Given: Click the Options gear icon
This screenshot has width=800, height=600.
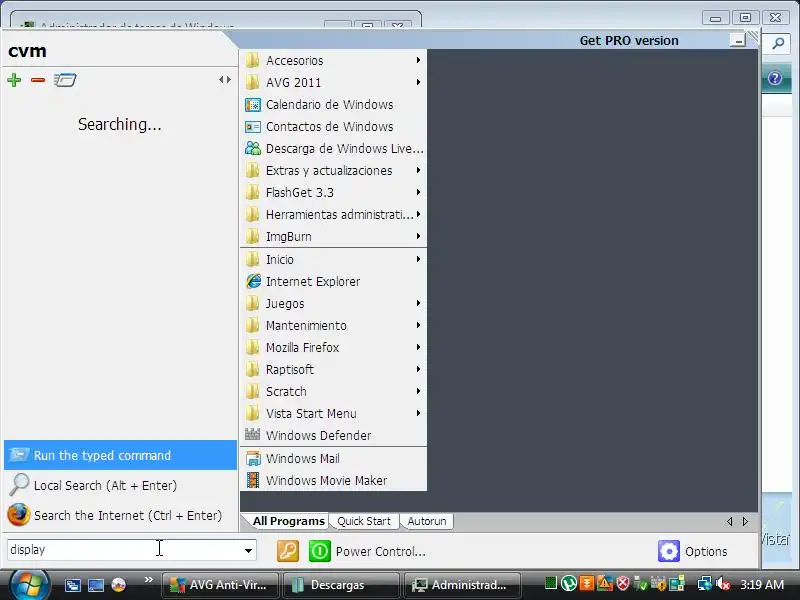Looking at the screenshot, I should coord(669,551).
